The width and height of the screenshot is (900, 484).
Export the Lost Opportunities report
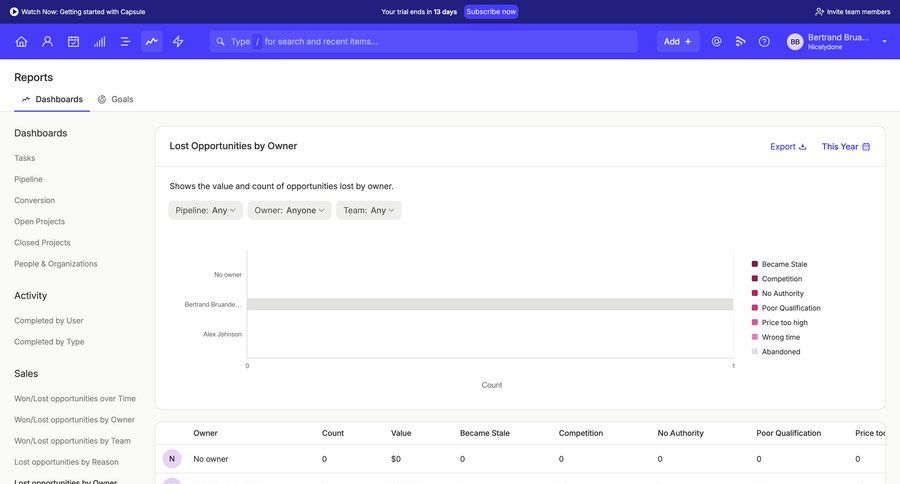pos(788,146)
